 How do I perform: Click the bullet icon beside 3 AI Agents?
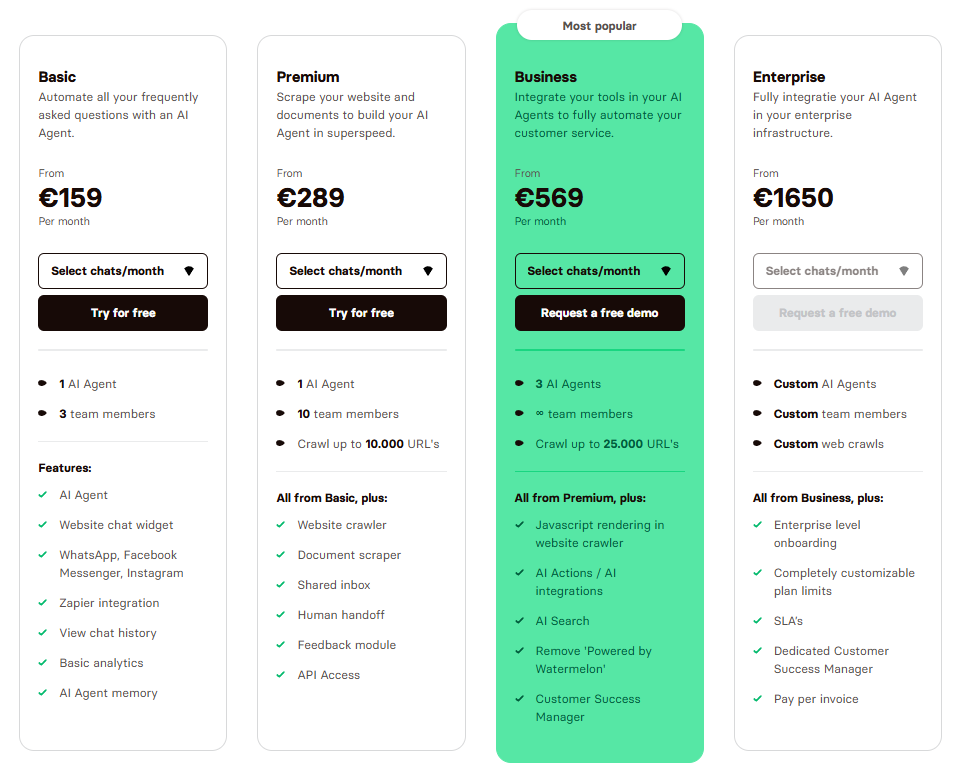[520, 384]
